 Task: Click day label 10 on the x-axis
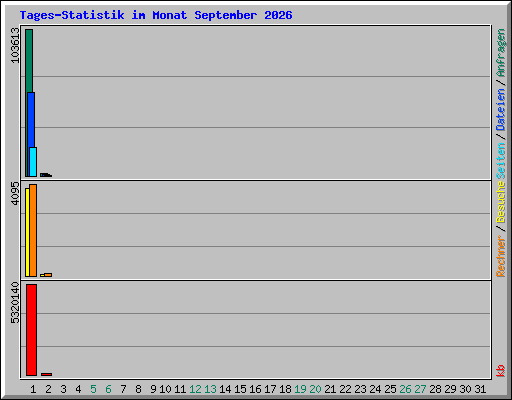coord(165,389)
